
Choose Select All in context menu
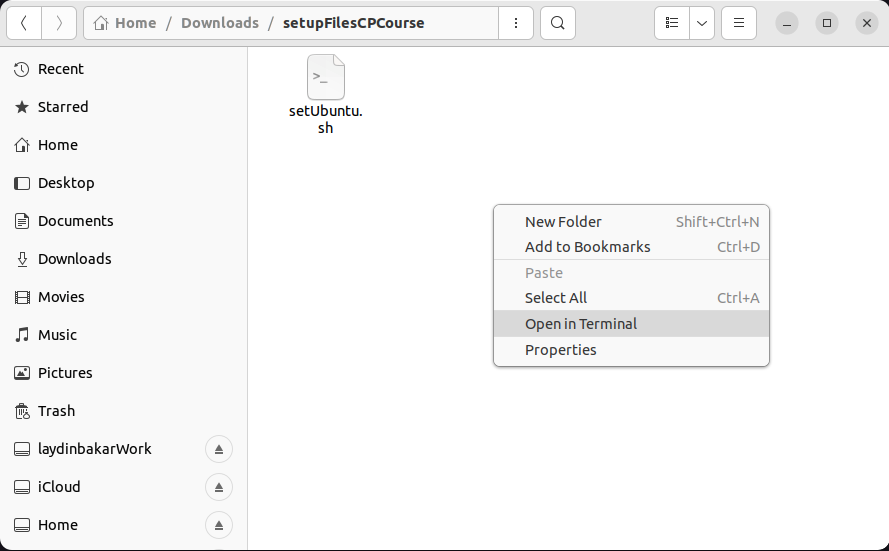[556, 298]
